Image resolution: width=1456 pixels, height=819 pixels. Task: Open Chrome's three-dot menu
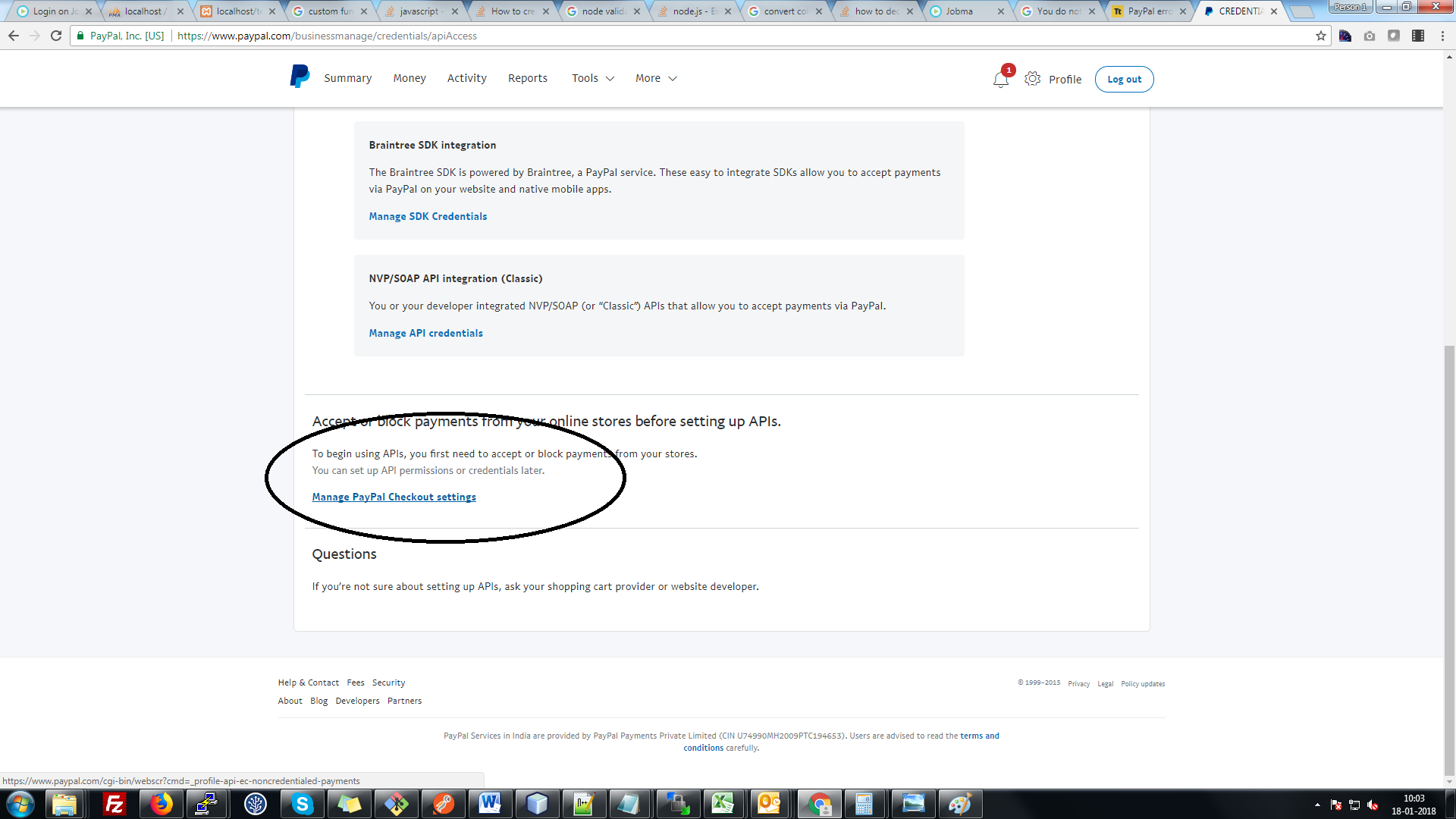click(1442, 36)
